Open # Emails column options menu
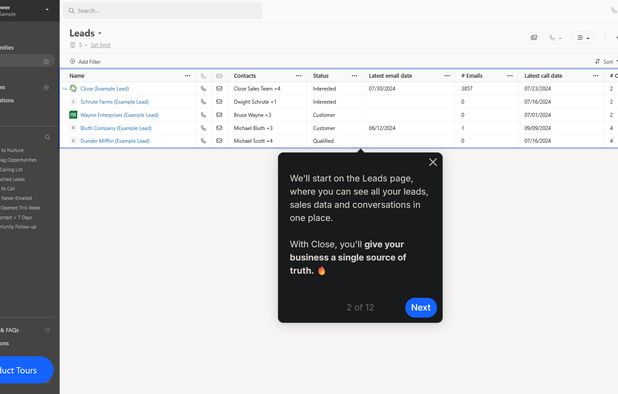Image resolution: width=618 pixels, height=394 pixels. (510, 76)
